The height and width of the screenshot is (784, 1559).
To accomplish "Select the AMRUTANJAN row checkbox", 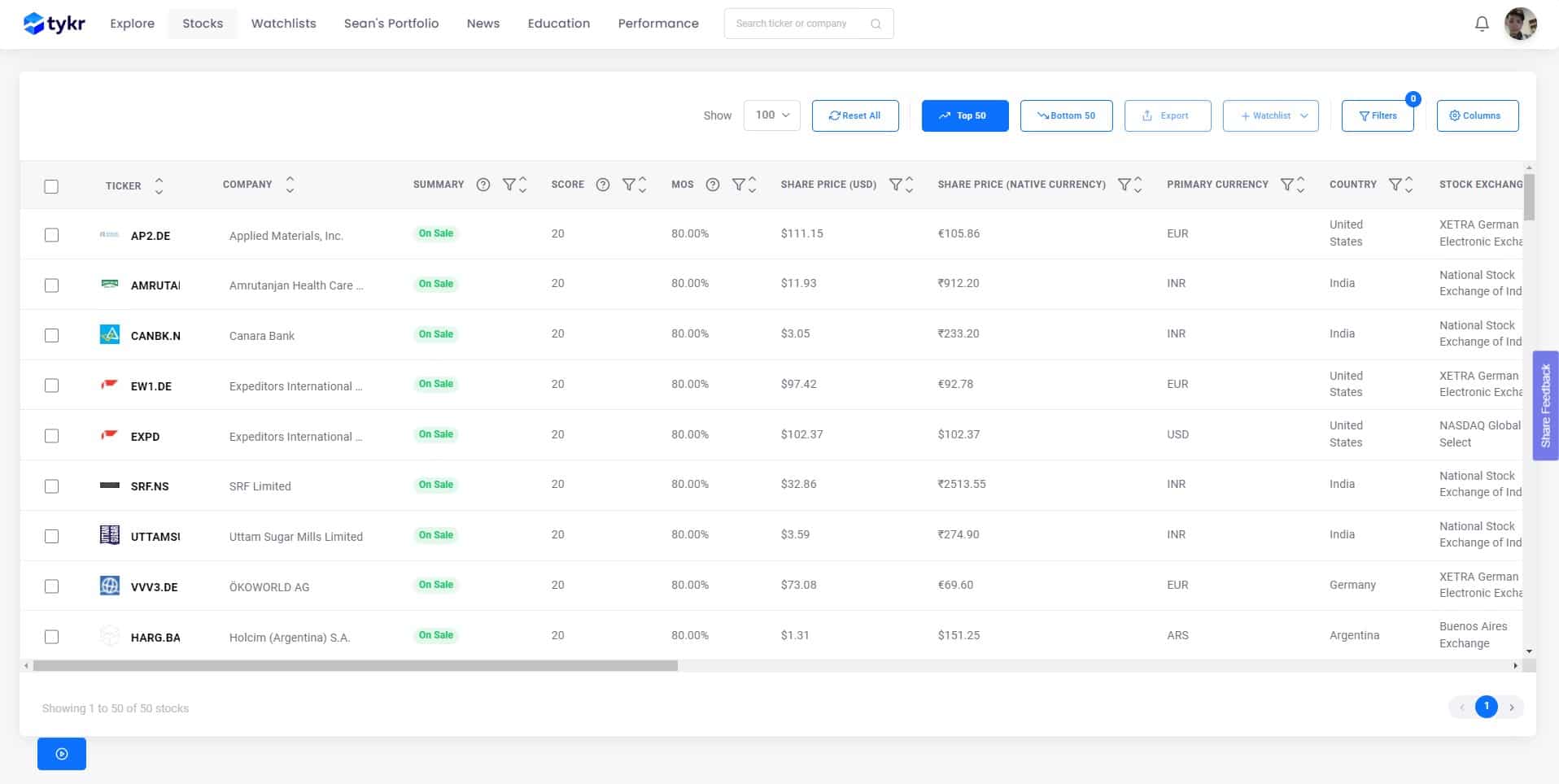I will 51,285.
